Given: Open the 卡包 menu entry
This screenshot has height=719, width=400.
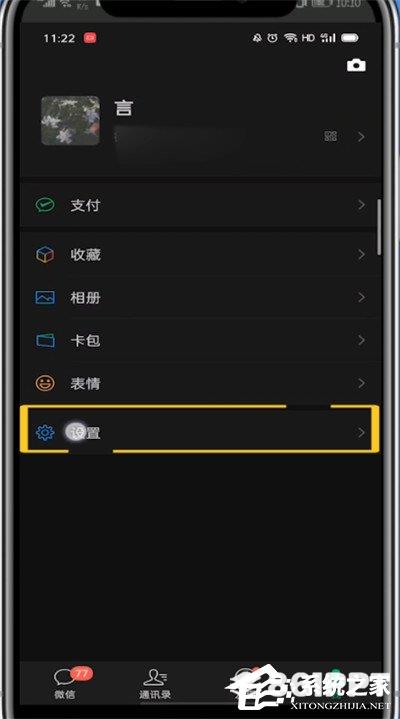Looking at the screenshot, I should [200, 340].
